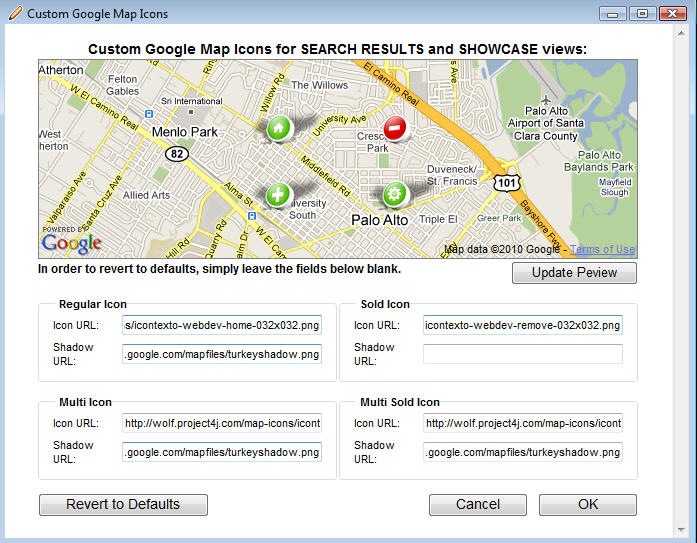Click the Duveneck/St. Francis label on map

(452, 175)
